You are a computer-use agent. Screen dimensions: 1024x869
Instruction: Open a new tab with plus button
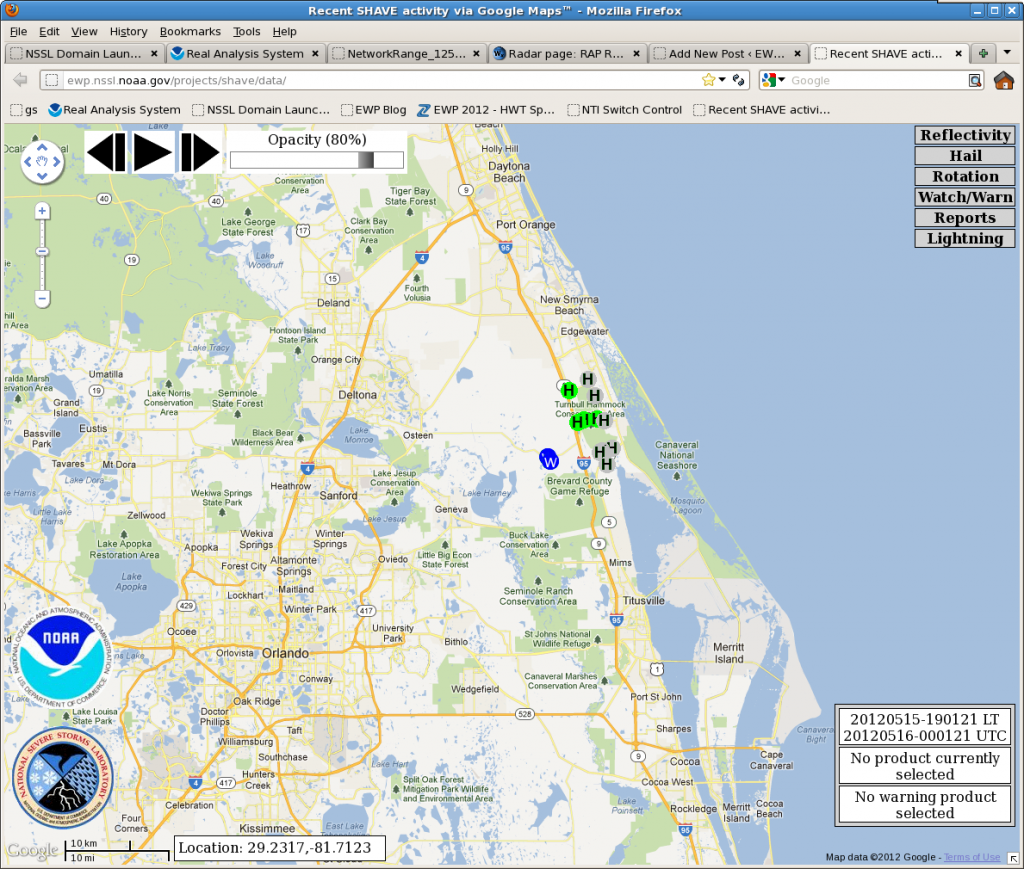[x=984, y=53]
